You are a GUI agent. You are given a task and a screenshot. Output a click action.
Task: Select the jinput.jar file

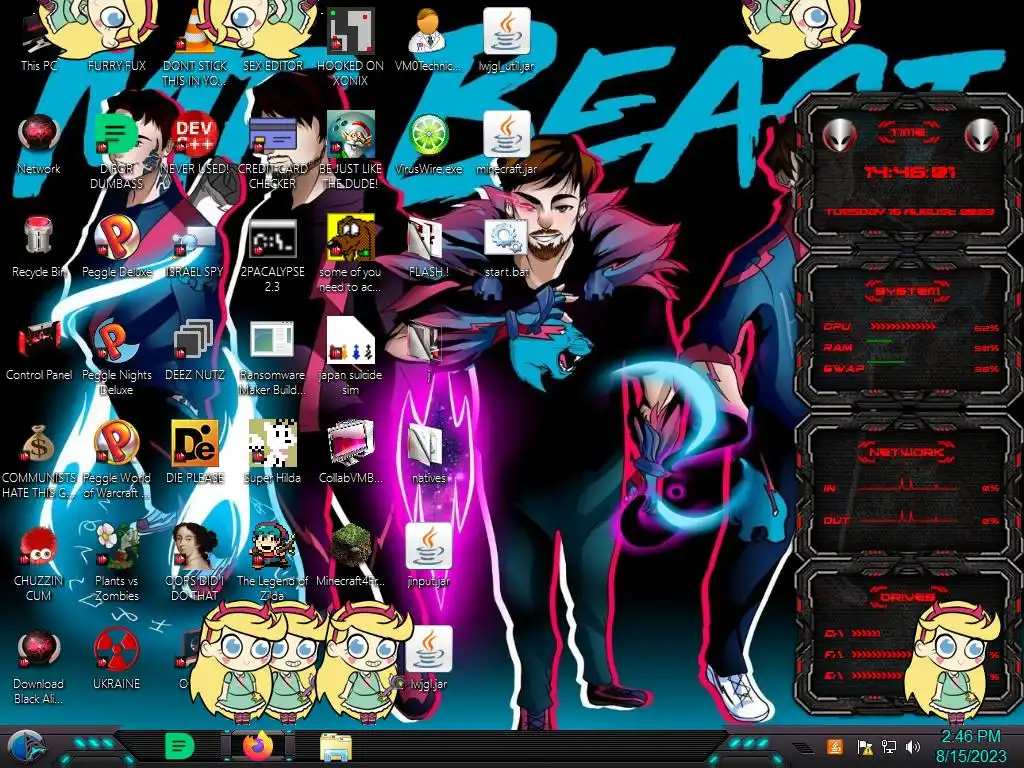pyautogui.click(x=428, y=556)
